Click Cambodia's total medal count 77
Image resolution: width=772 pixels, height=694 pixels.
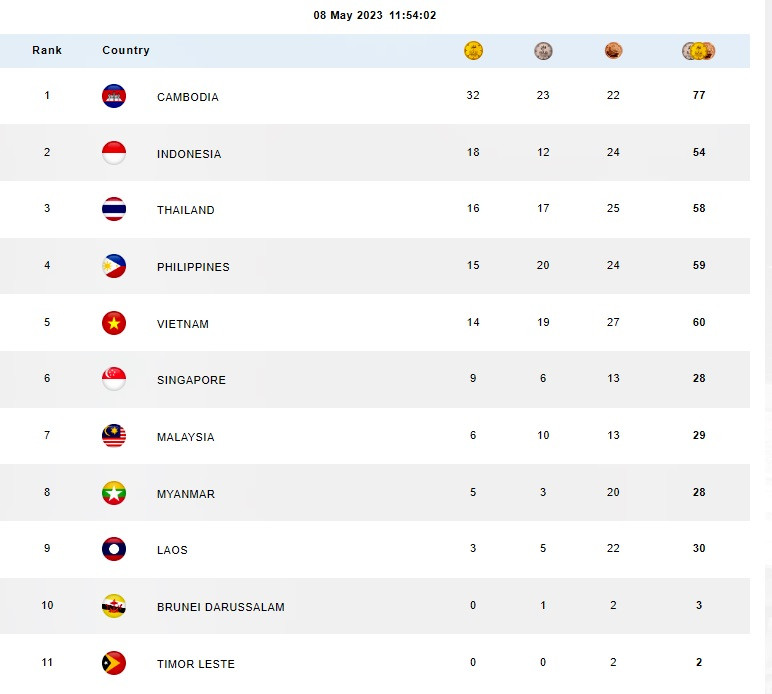click(x=699, y=96)
